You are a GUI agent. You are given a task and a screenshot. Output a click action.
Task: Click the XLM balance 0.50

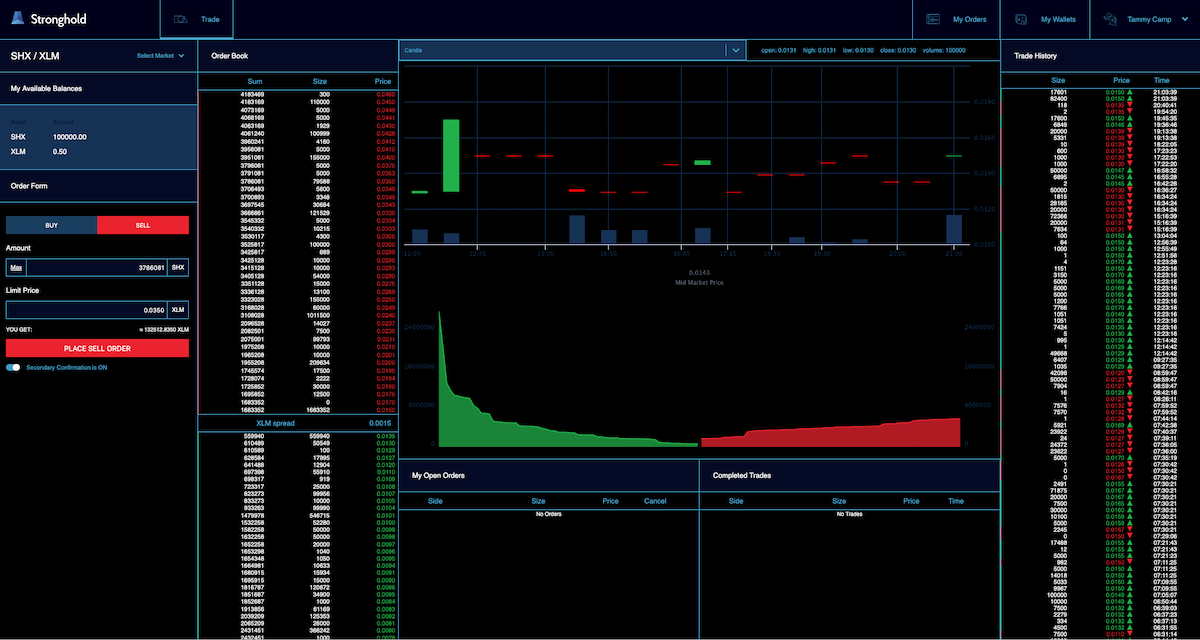59,151
